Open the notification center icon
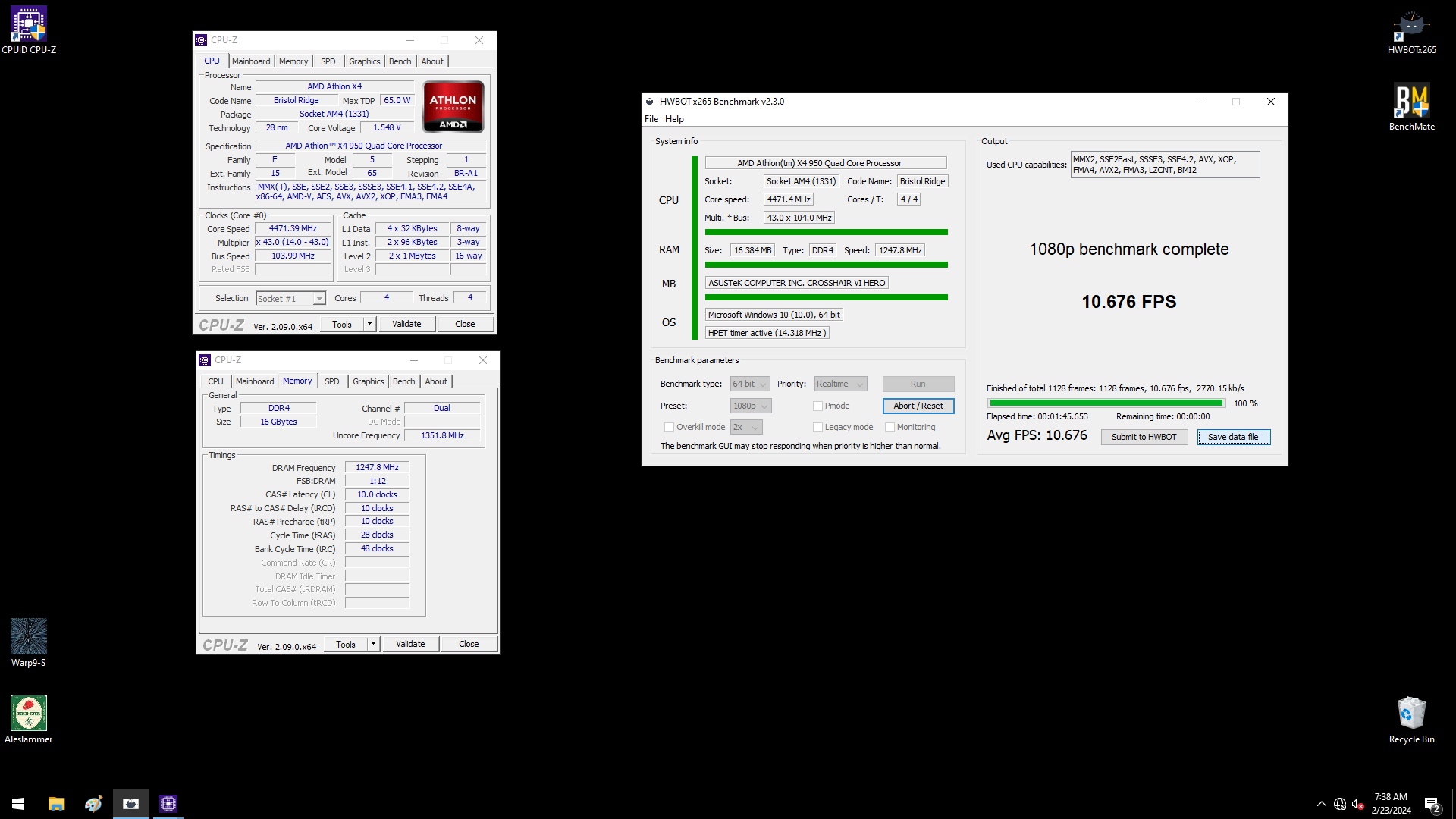The height and width of the screenshot is (819, 1456). [x=1432, y=805]
